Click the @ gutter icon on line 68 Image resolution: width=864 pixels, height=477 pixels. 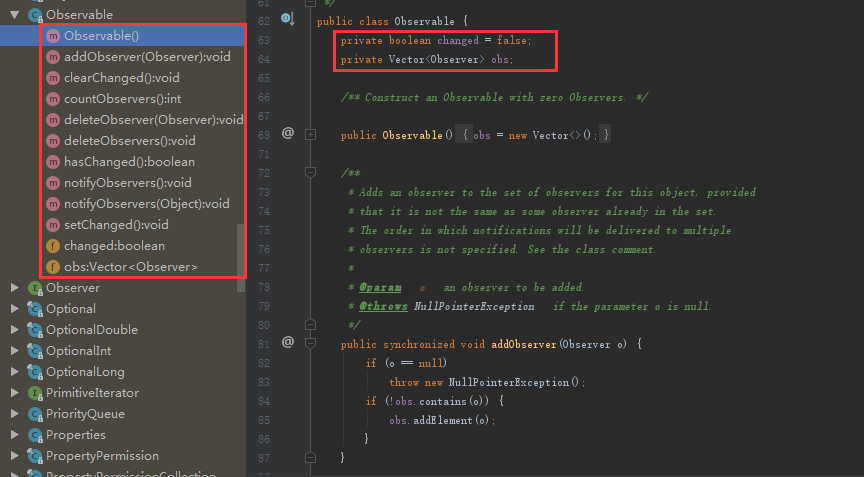[x=288, y=133]
